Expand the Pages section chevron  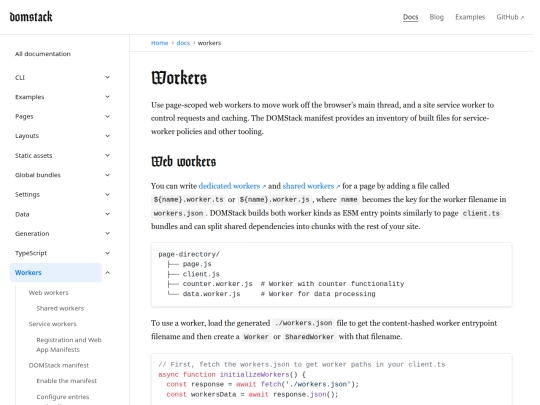pyautogui.click(x=107, y=116)
